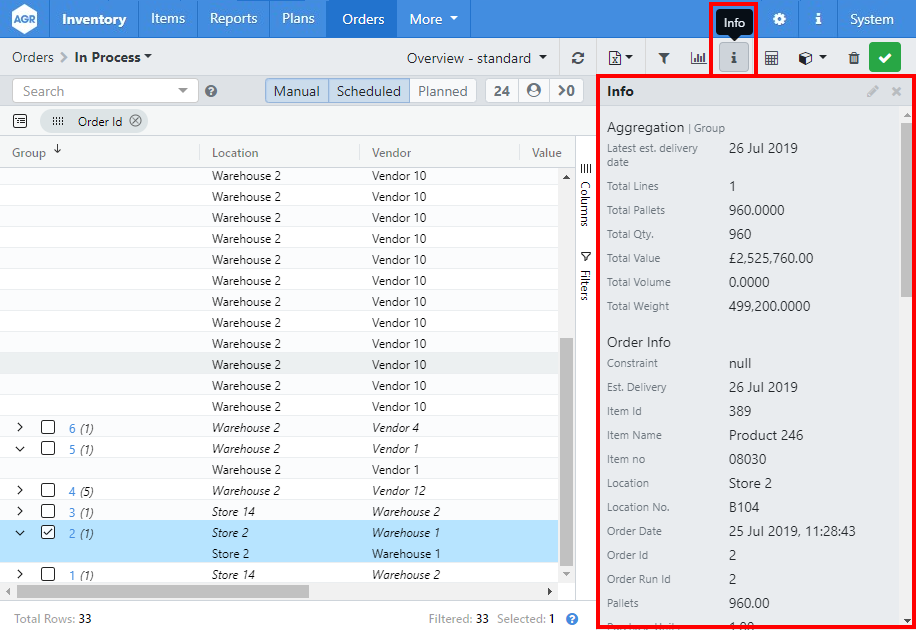The width and height of the screenshot is (916, 630).
Task: Toggle the Planned order filter
Action: 442,91
